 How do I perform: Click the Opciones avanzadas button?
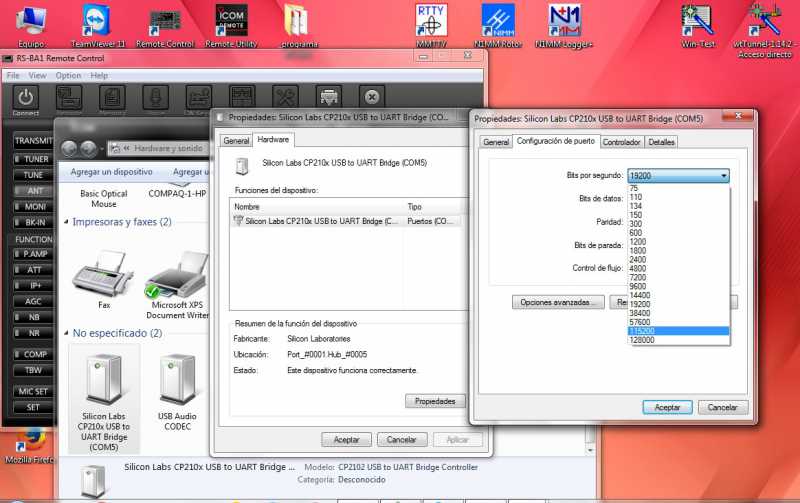(x=558, y=302)
